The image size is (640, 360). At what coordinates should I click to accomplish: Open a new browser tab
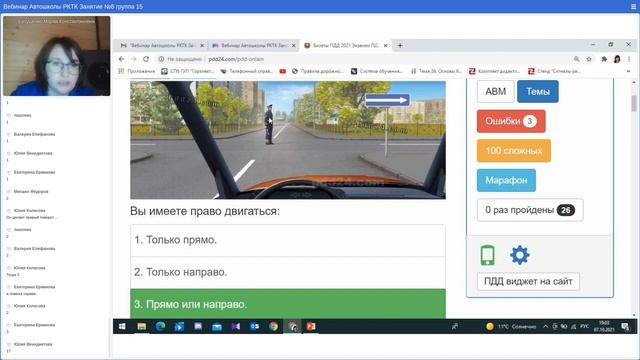tap(400, 45)
